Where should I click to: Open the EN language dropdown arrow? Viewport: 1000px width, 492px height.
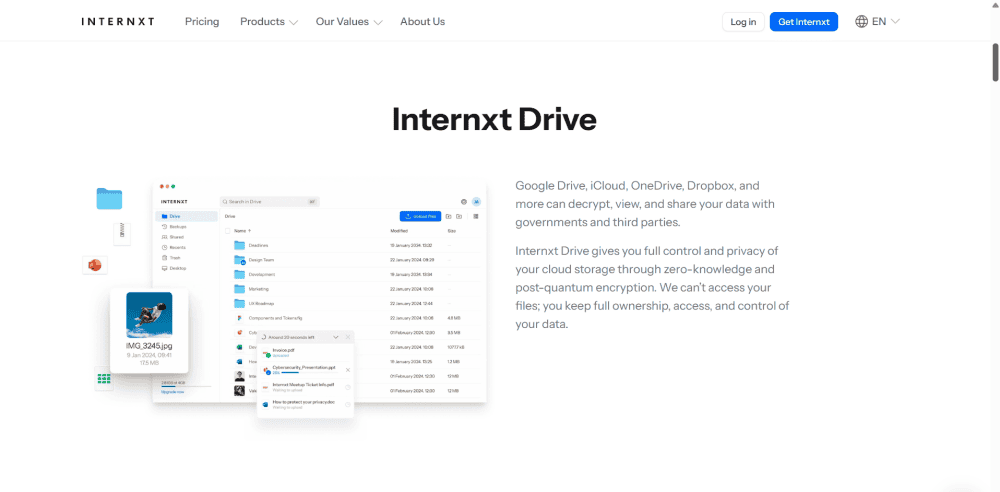(x=895, y=22)
